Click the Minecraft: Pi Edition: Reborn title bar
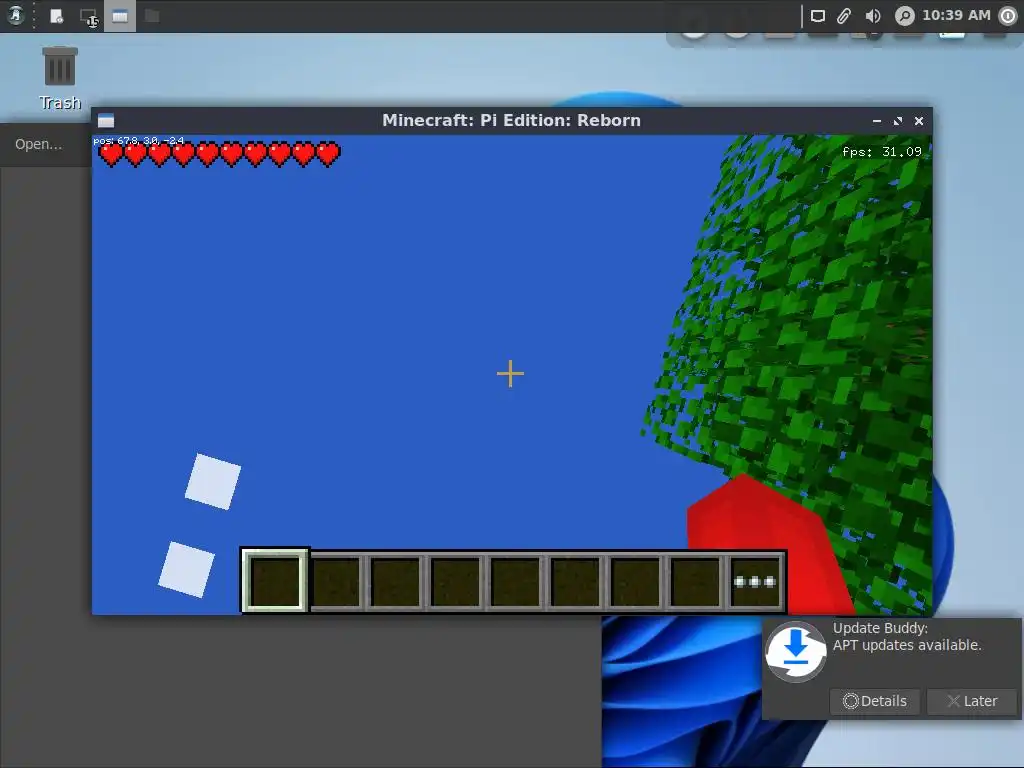 [x=511, y=121]
